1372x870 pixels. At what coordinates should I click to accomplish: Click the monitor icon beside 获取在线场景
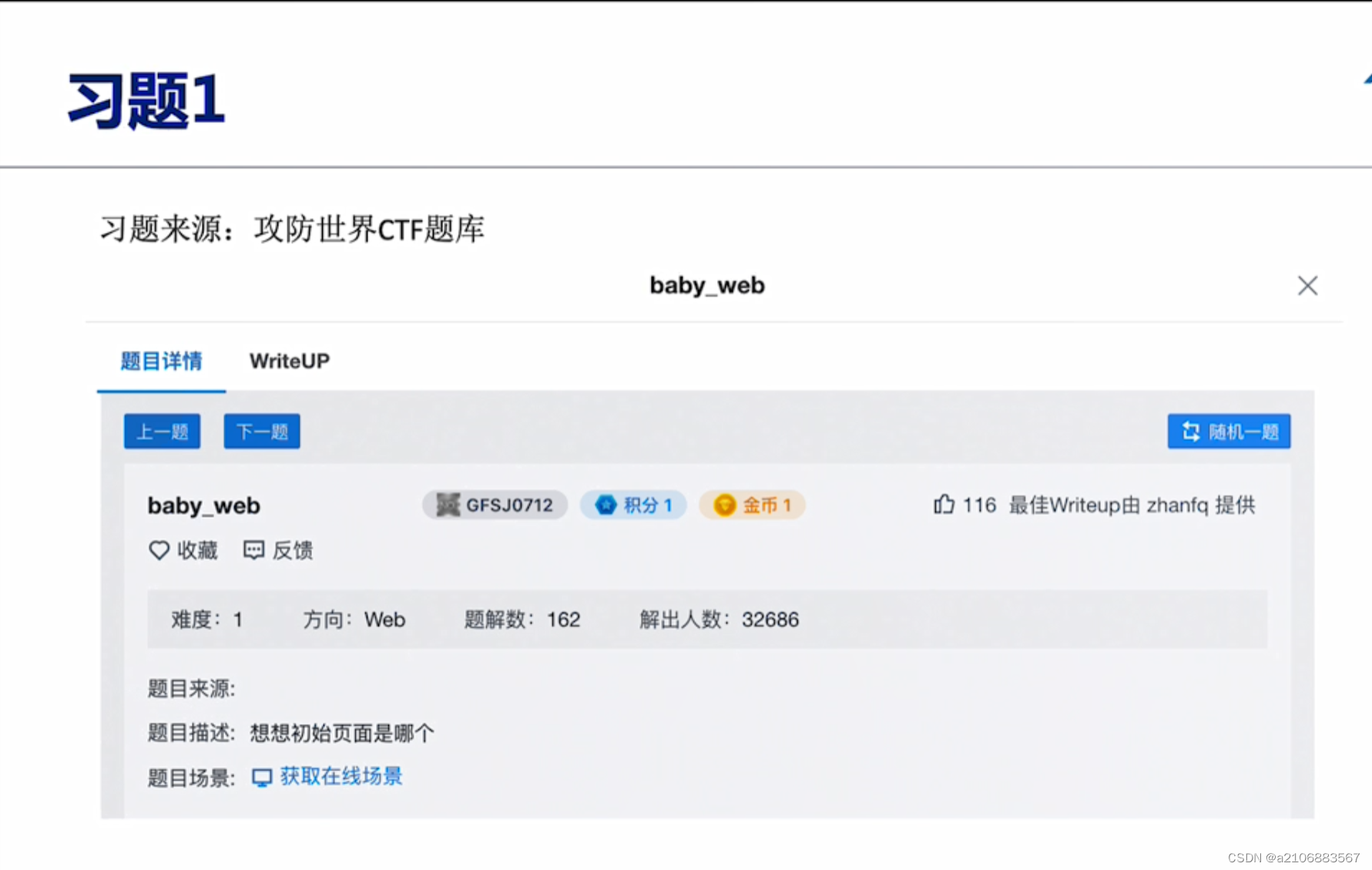point(263,776)
